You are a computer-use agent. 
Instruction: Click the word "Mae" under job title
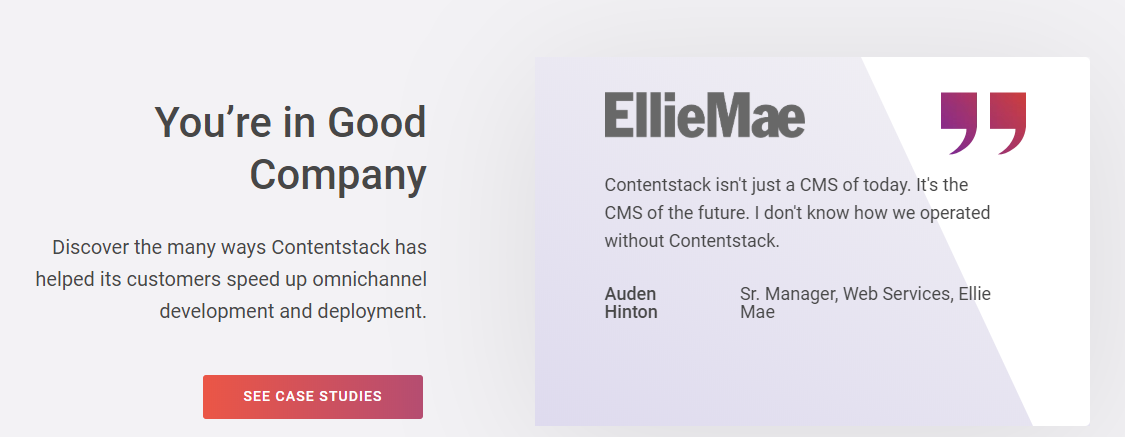point(757,312)
